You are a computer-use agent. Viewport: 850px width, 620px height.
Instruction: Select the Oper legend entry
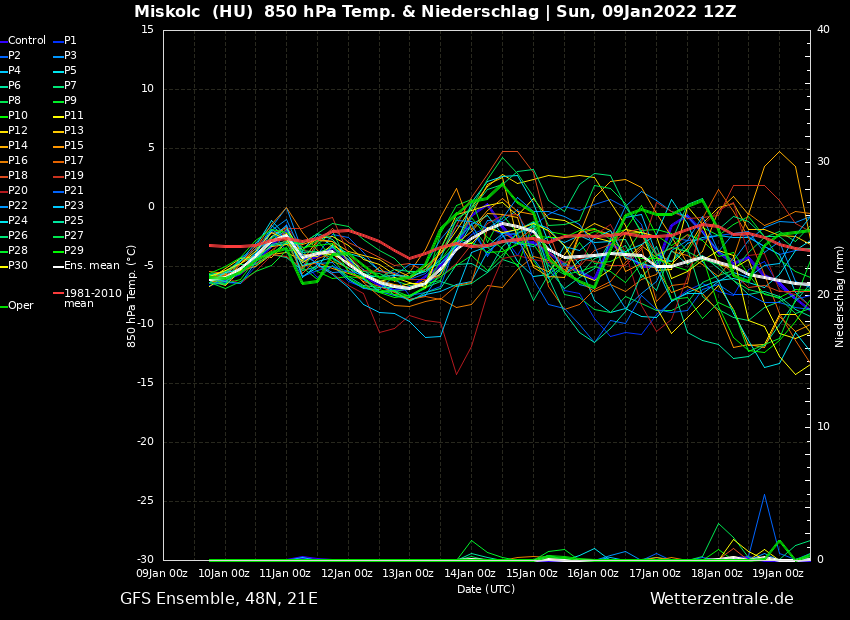(x=21, y=306)
